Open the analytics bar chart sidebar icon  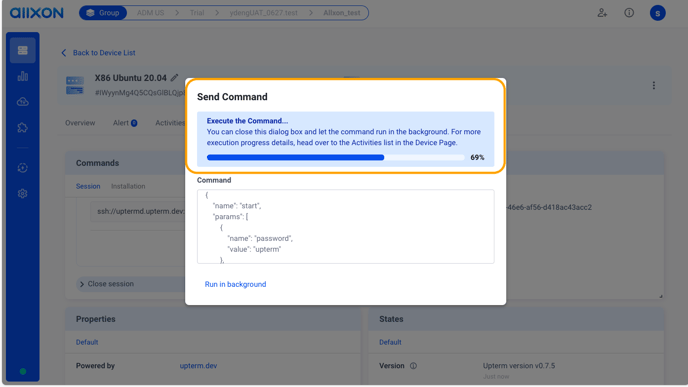[22, 76]
